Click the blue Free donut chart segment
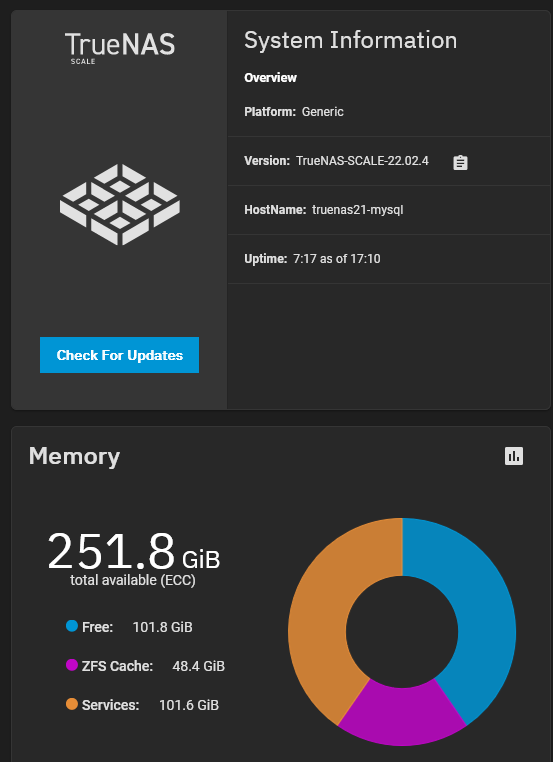The image size is (553, 762). (479, 607)
